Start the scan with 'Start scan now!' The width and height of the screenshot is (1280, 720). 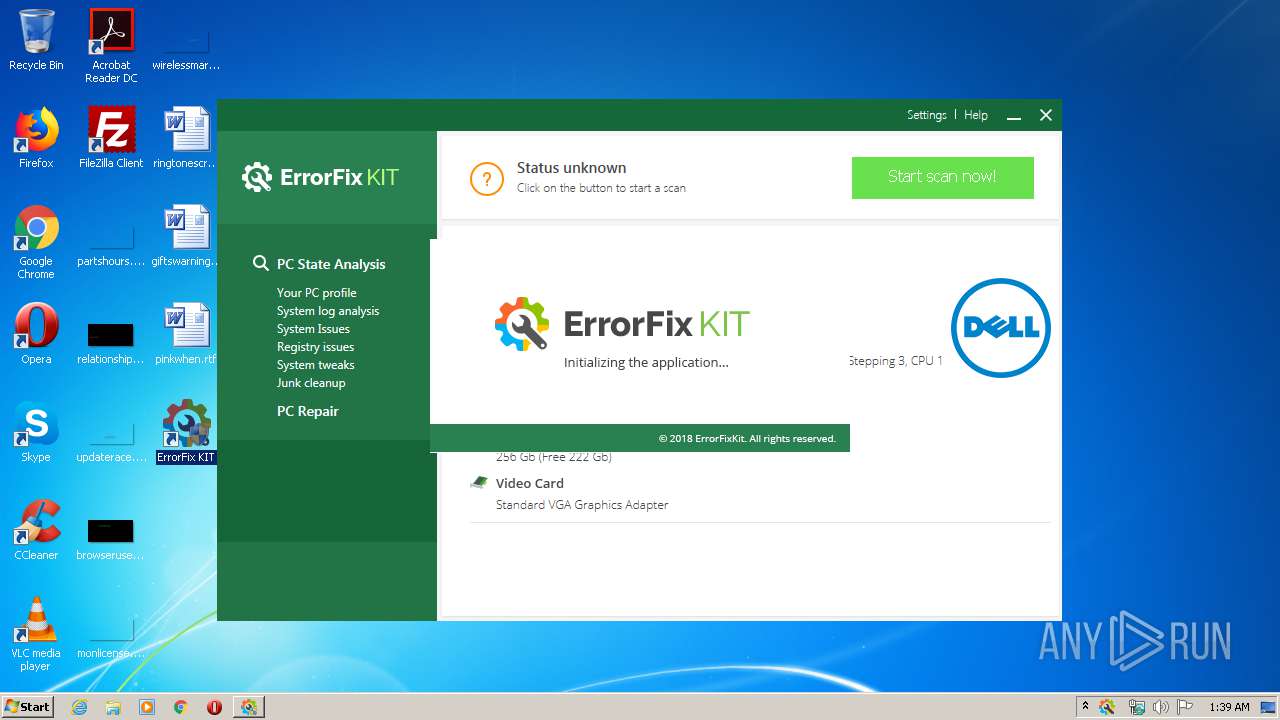click(942, 177)
